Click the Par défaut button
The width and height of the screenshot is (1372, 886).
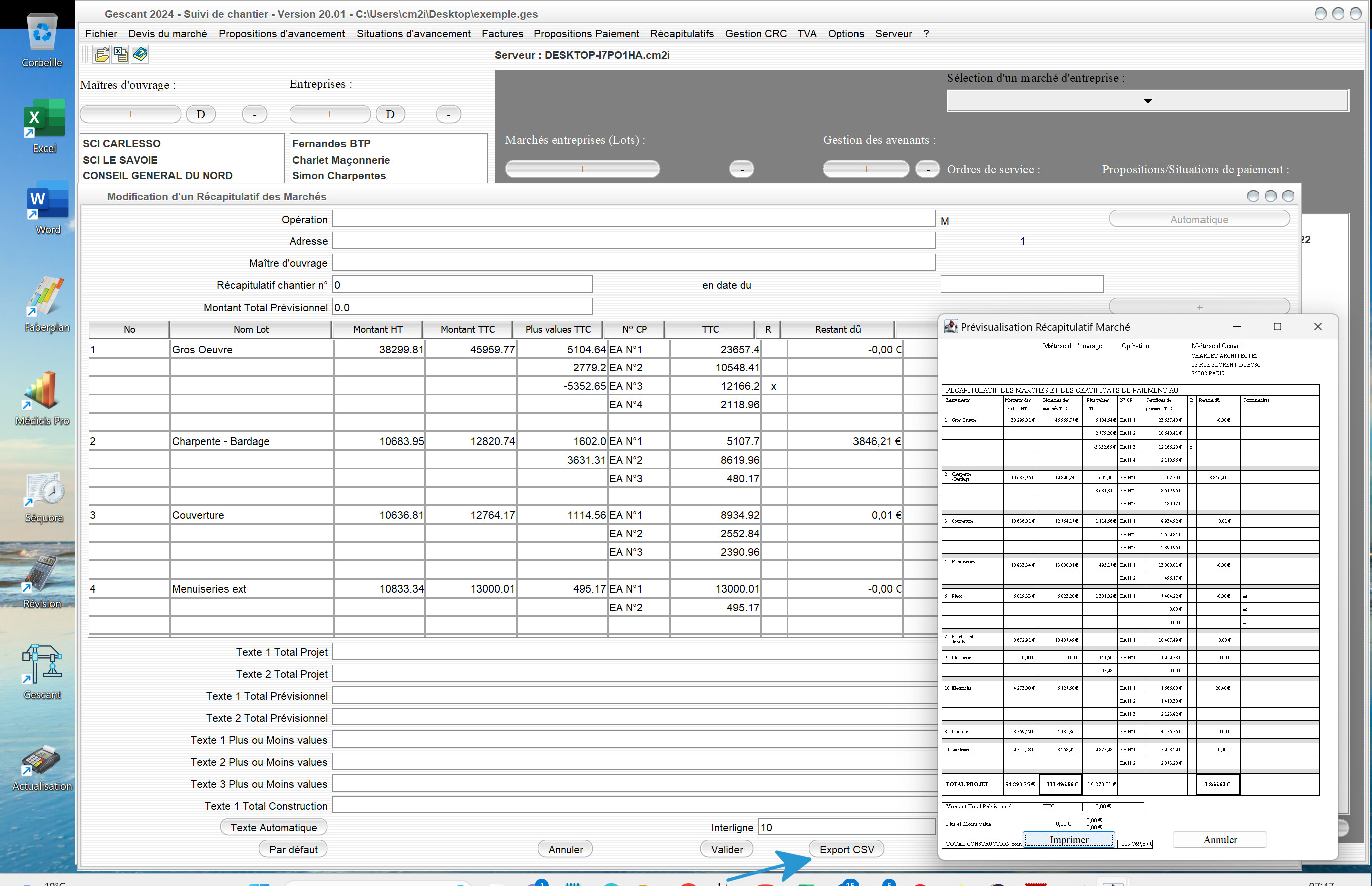pos(293,849)
